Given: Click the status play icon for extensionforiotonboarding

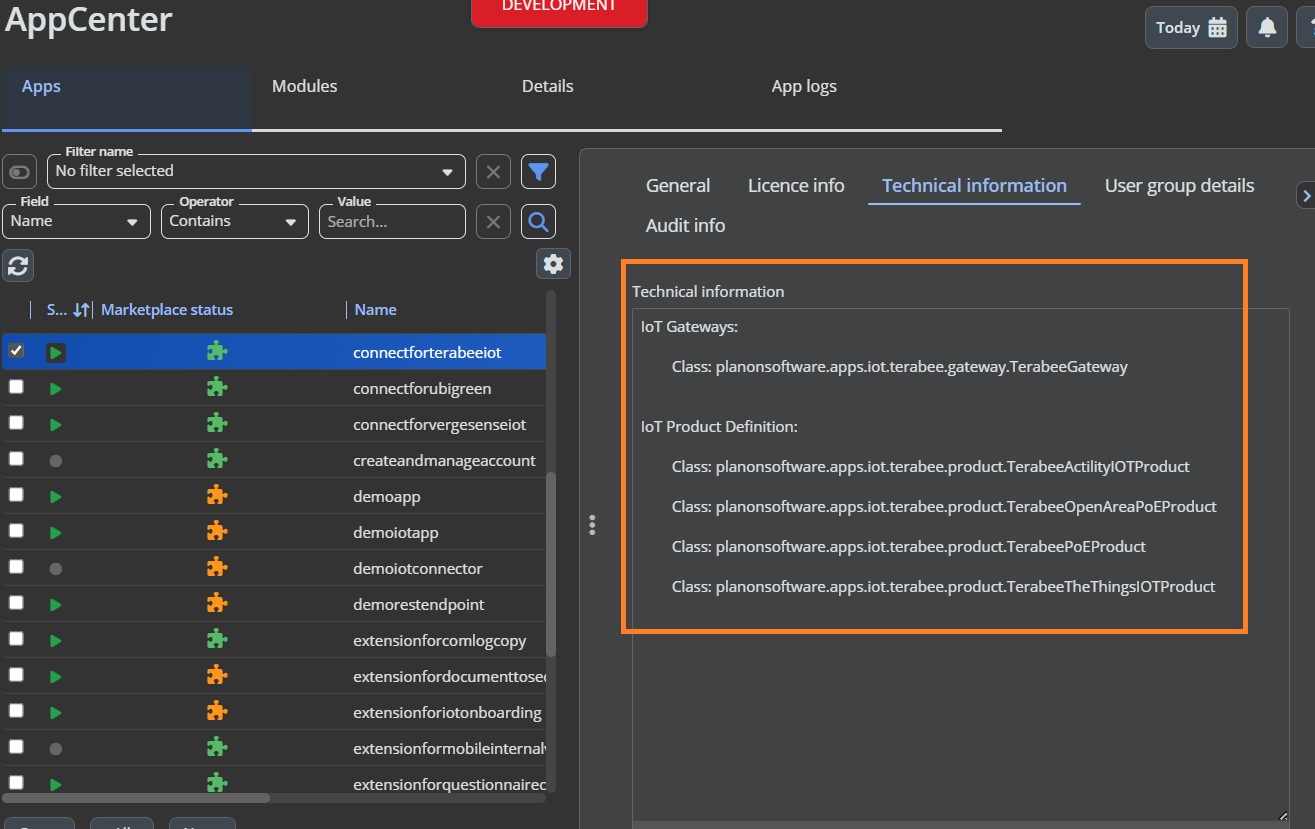Looking at the screenshot, I should click(x=56, y=713).
